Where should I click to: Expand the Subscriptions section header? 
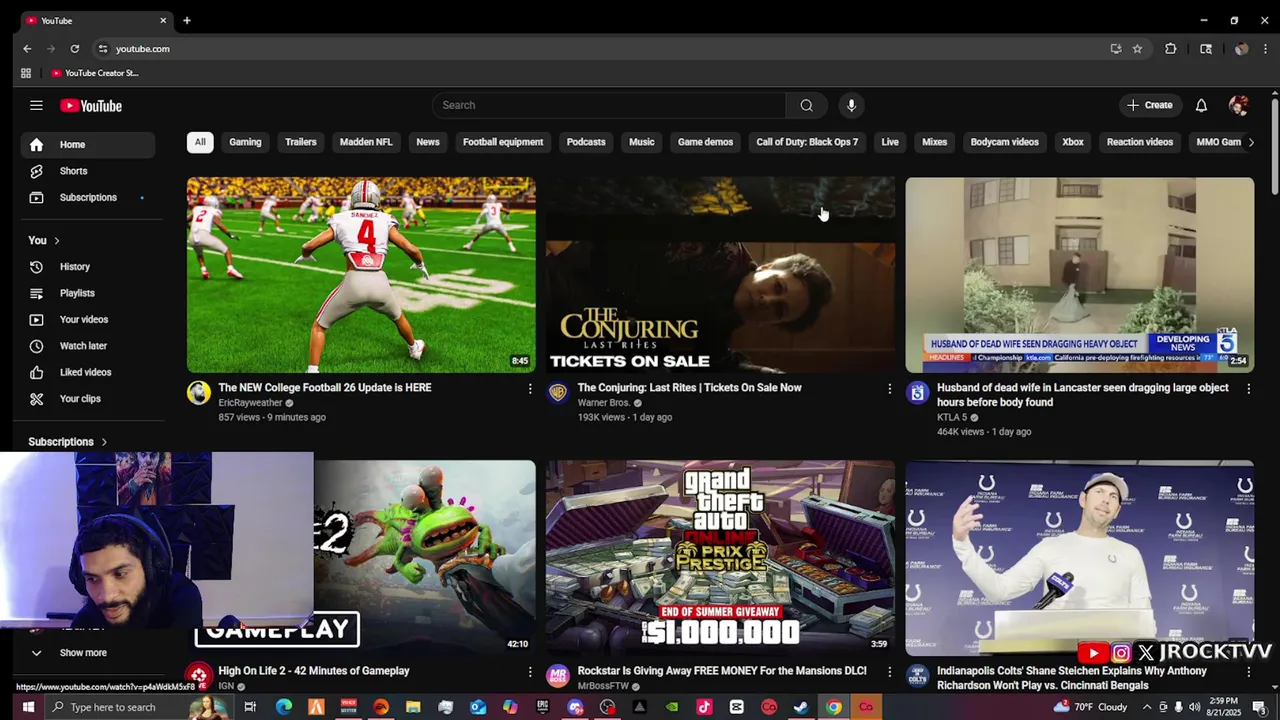pos(68,442)
